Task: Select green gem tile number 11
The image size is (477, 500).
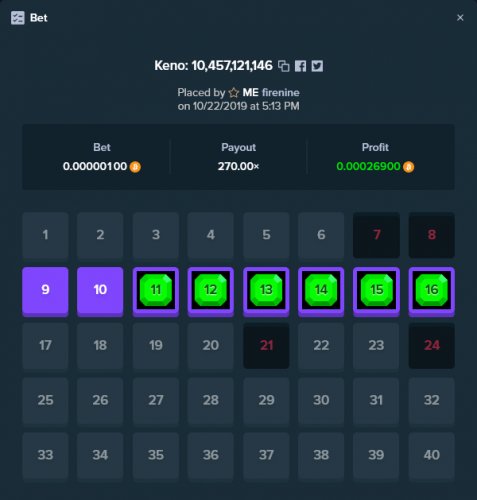Action: 156,291
